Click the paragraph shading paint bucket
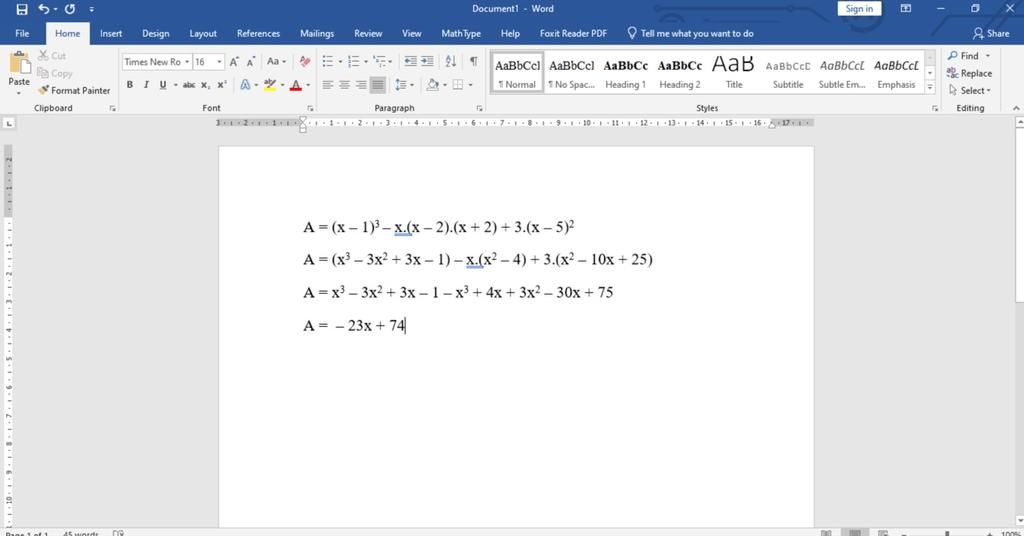Image resolution: width=1024 pixels, height=536 pixels. (x=432, y=85)
